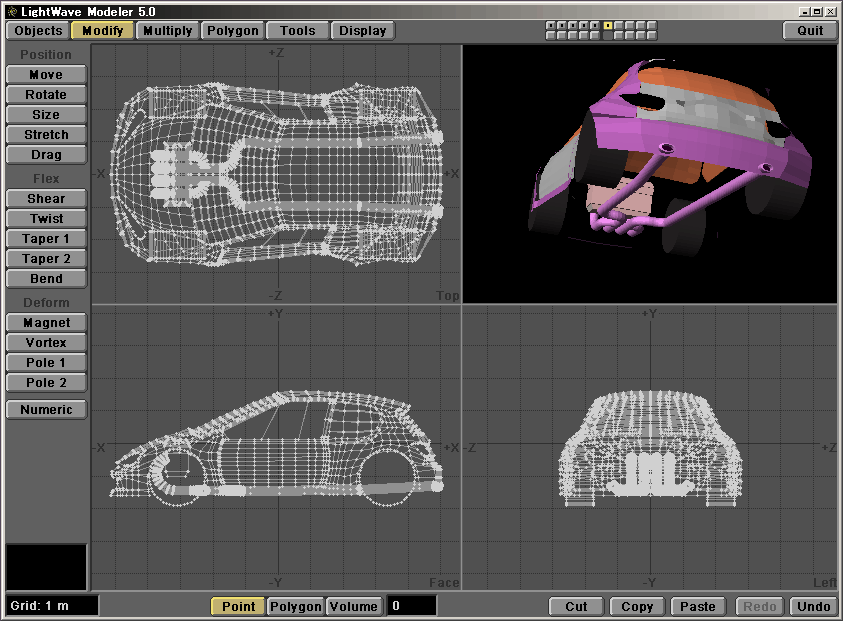The image size is (843, 621).
Task: Toggle background layer 1 in bottom row
Action: tap(551, 35)
